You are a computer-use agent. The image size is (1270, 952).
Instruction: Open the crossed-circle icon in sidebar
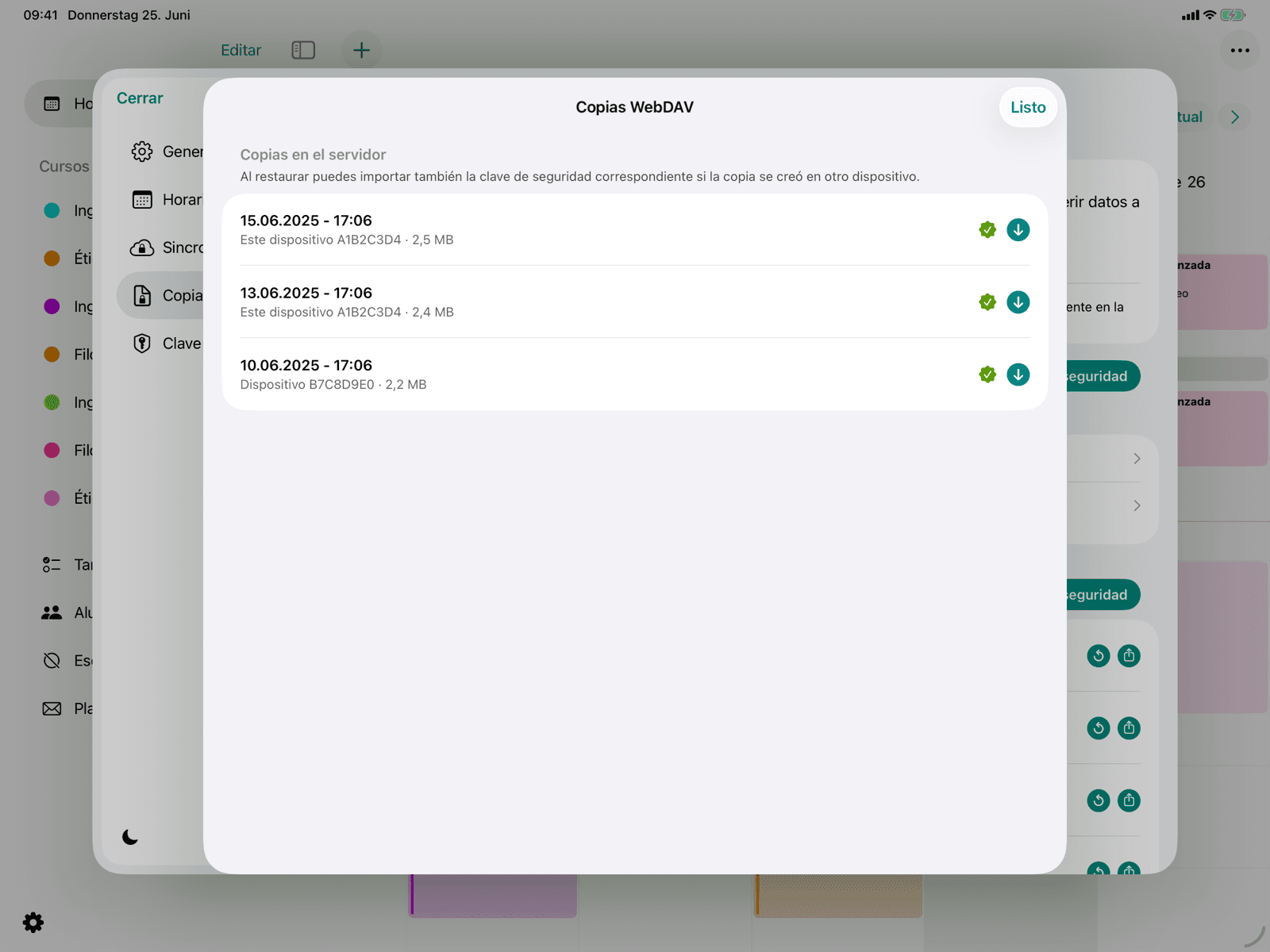click(x=52, y=661)
